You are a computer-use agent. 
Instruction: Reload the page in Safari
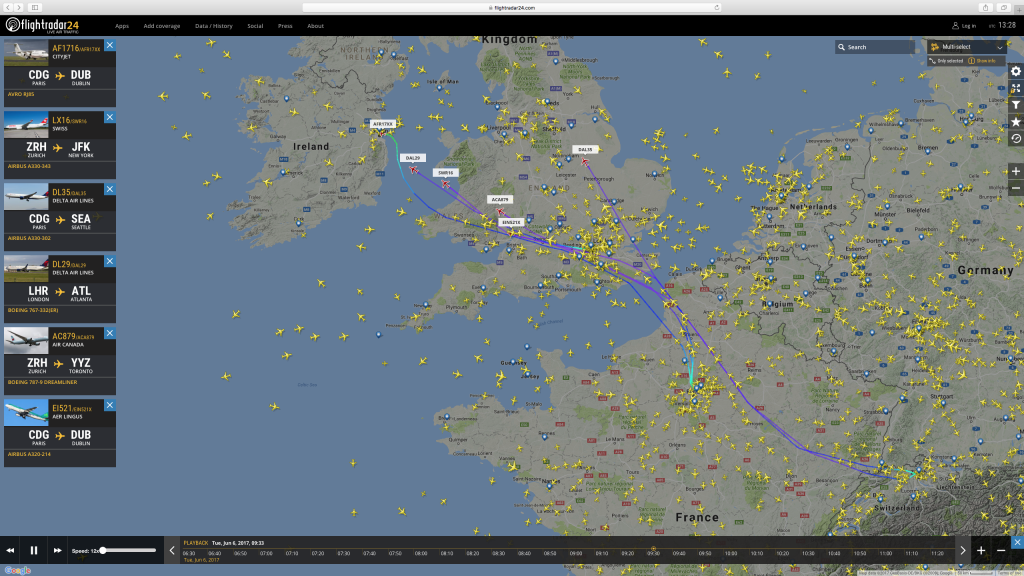click(716, 7)
